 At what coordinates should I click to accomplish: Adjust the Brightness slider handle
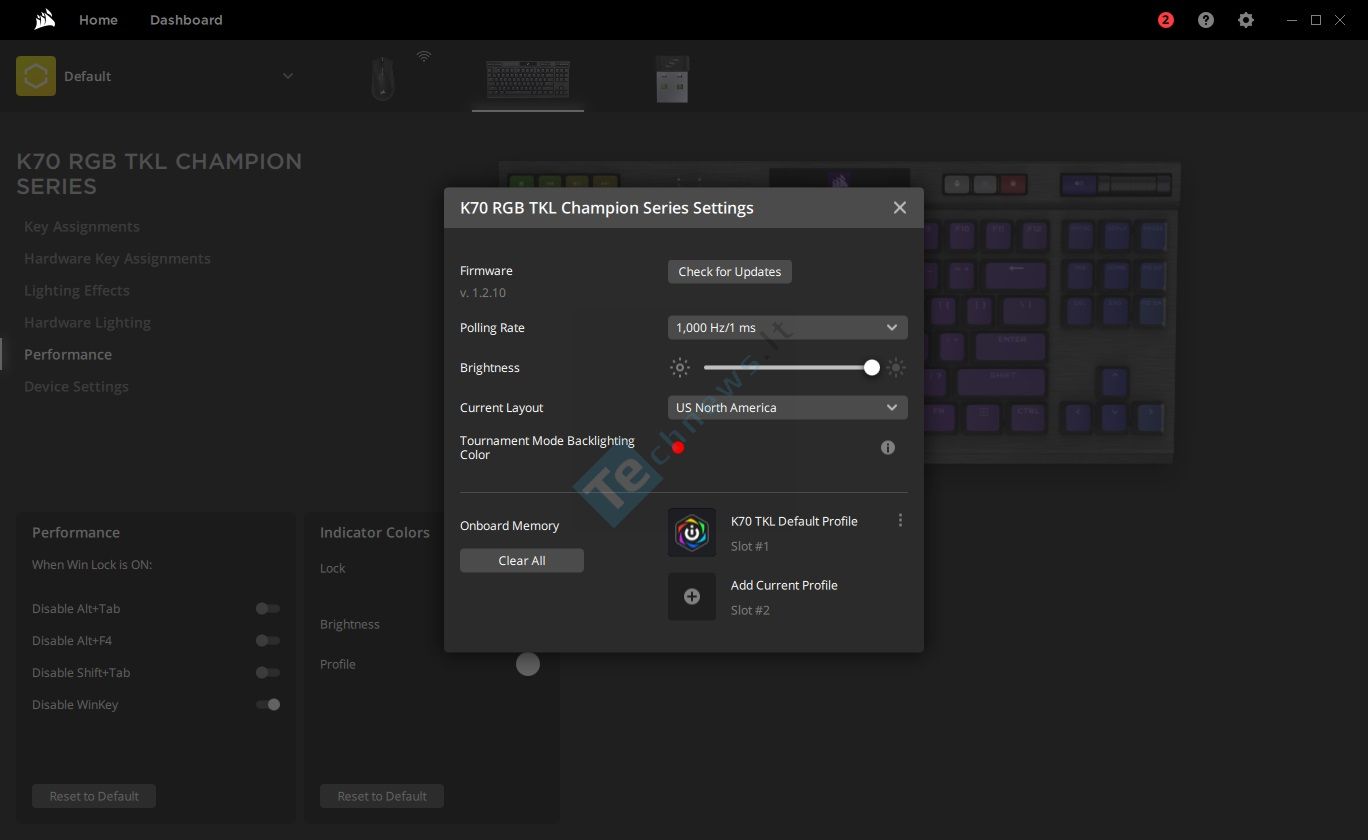(x=872, y=368)
